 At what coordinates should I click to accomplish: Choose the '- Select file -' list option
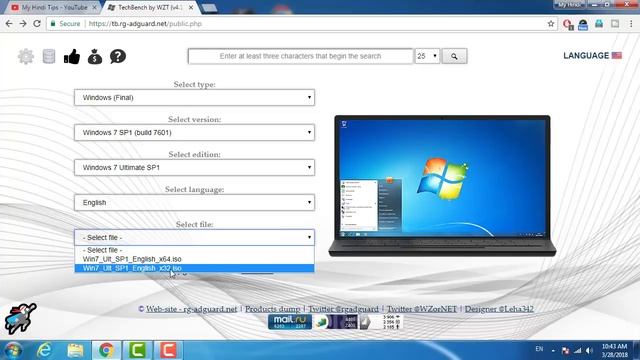(x=194, y=250)
